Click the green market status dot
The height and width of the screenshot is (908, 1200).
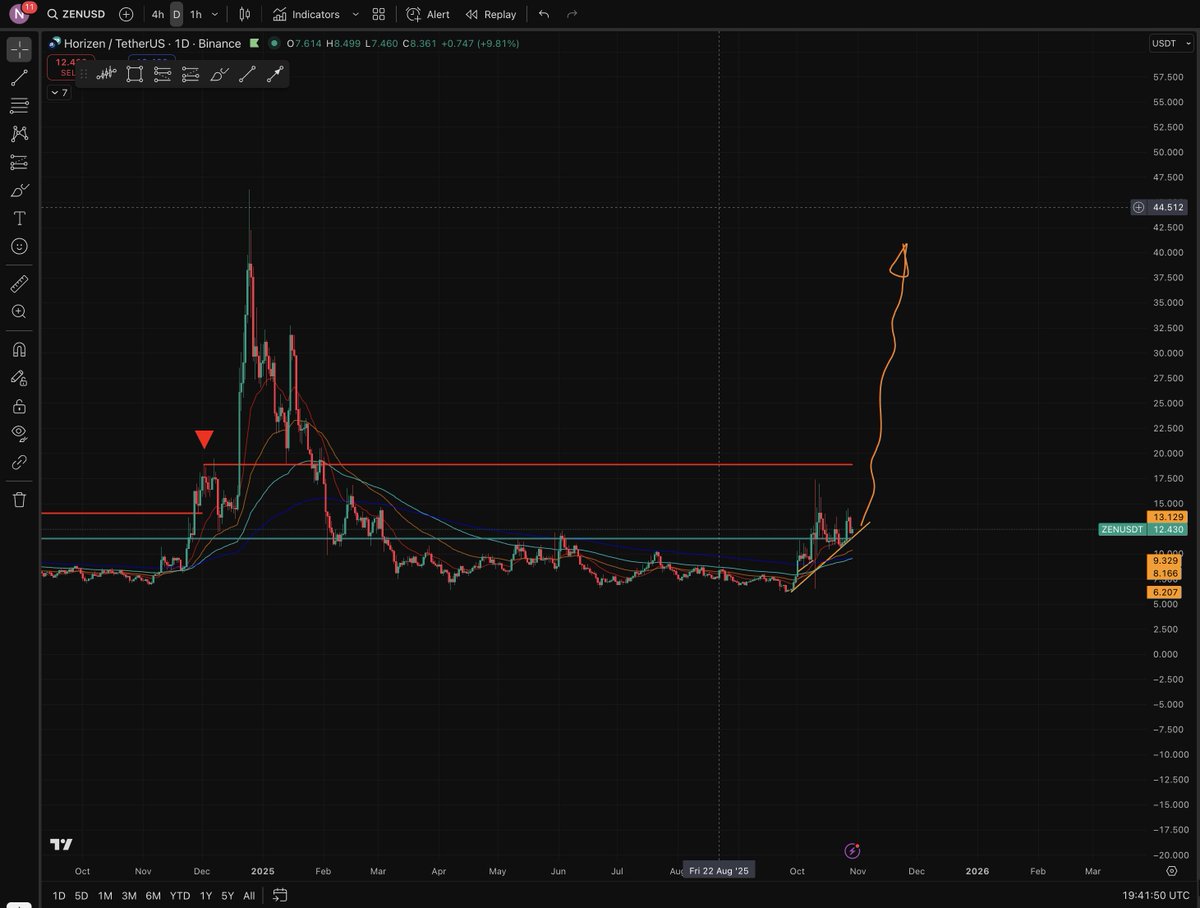click(x=273, y=43)
